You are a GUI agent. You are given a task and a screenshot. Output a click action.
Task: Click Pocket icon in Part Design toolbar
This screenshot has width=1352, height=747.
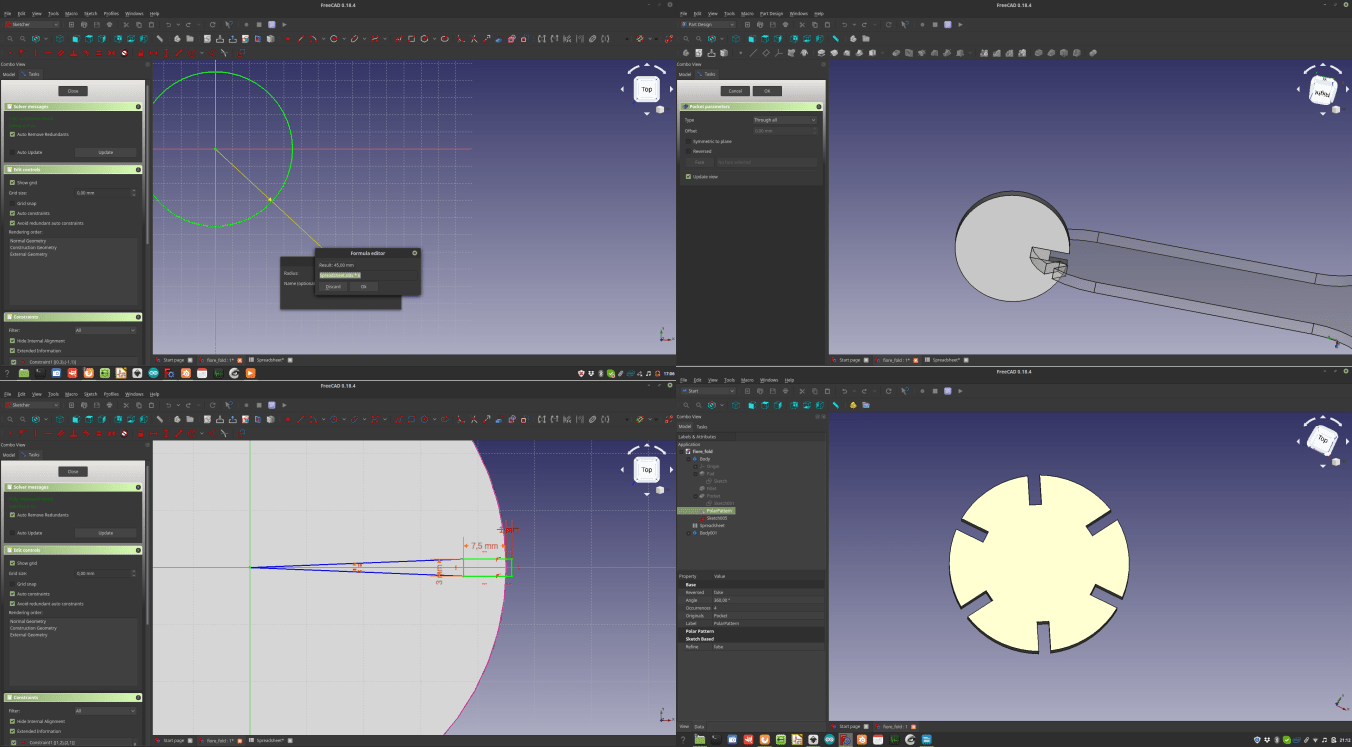click(x=896, y=53)
